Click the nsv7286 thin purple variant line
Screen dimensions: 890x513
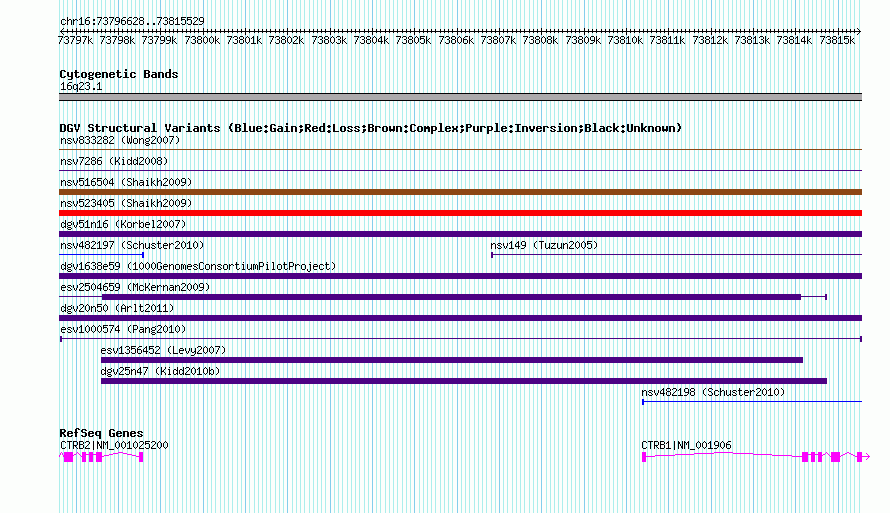pyautogui.click(x=460, y=171)
